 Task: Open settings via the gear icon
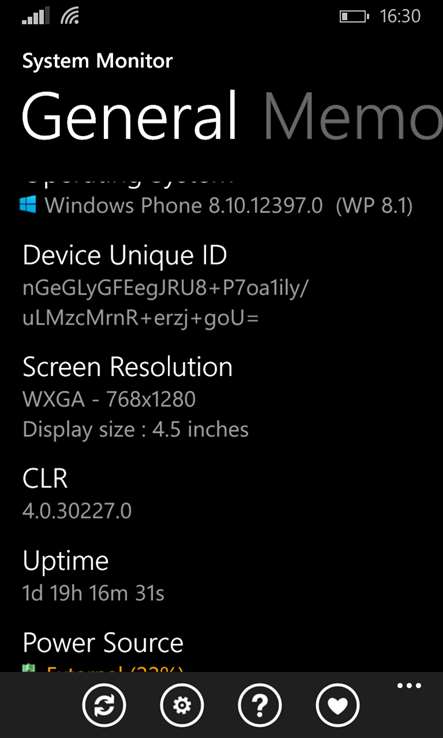click(182, 705)
